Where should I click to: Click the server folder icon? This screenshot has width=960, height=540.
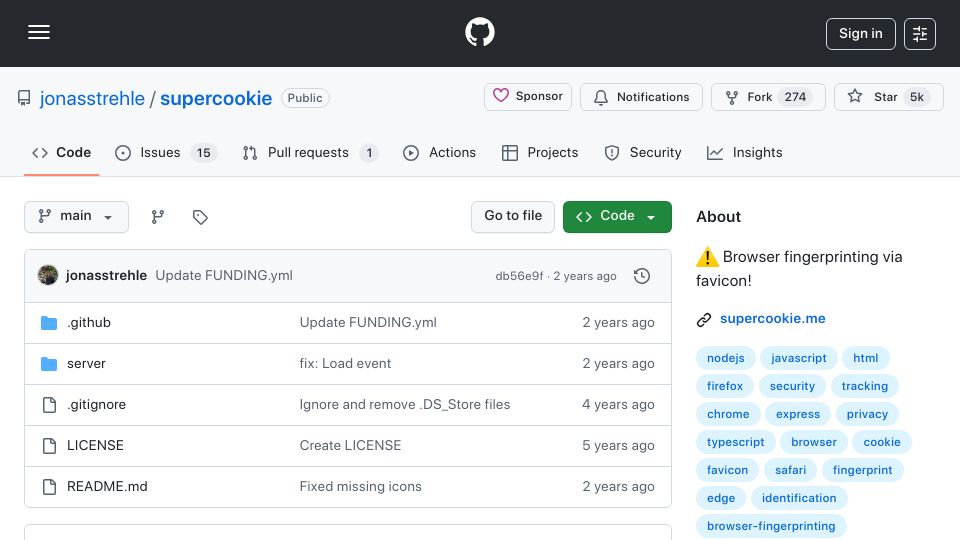pyautogui.click(x=49, y=364)
